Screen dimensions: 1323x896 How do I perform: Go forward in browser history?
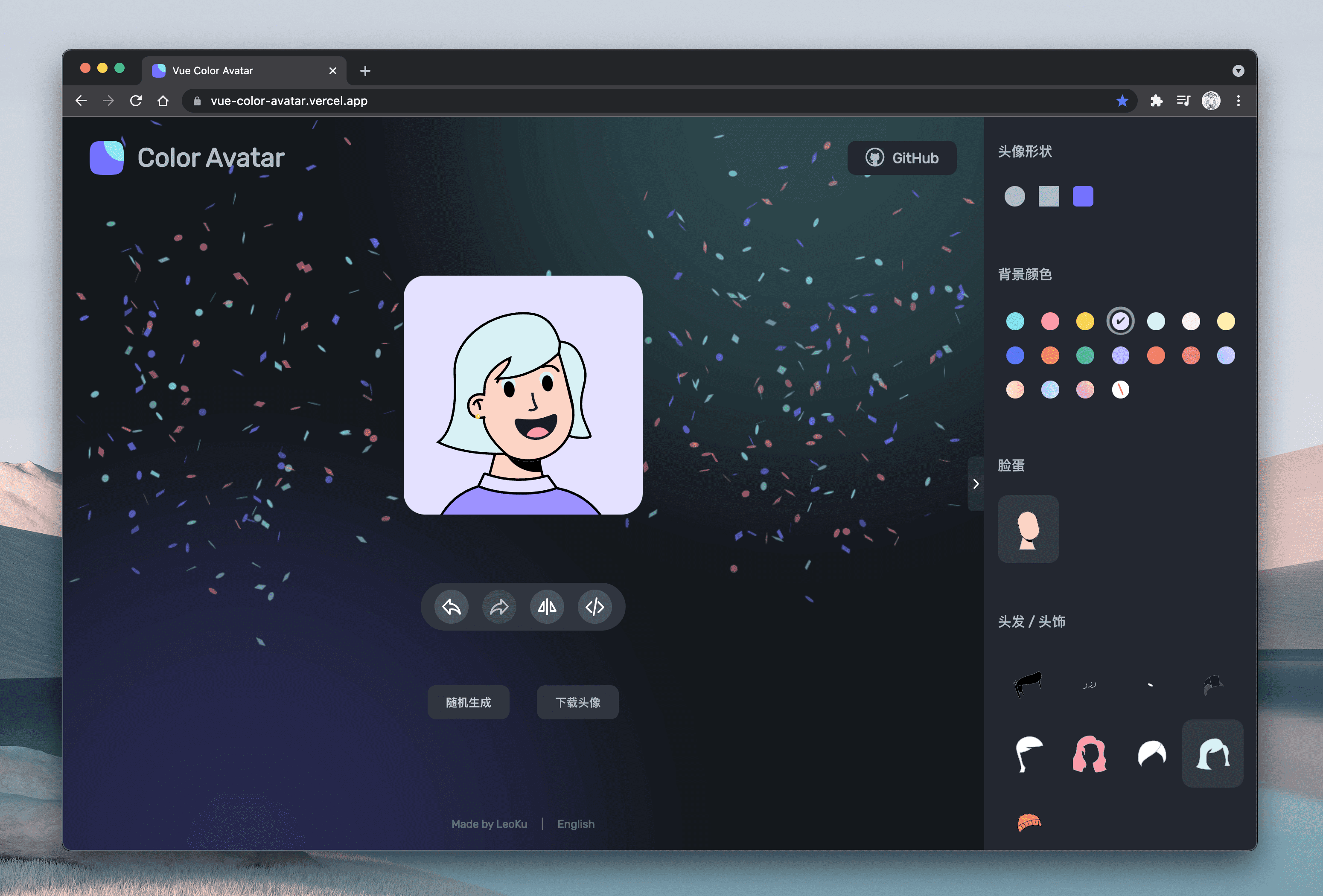[108, 101]
